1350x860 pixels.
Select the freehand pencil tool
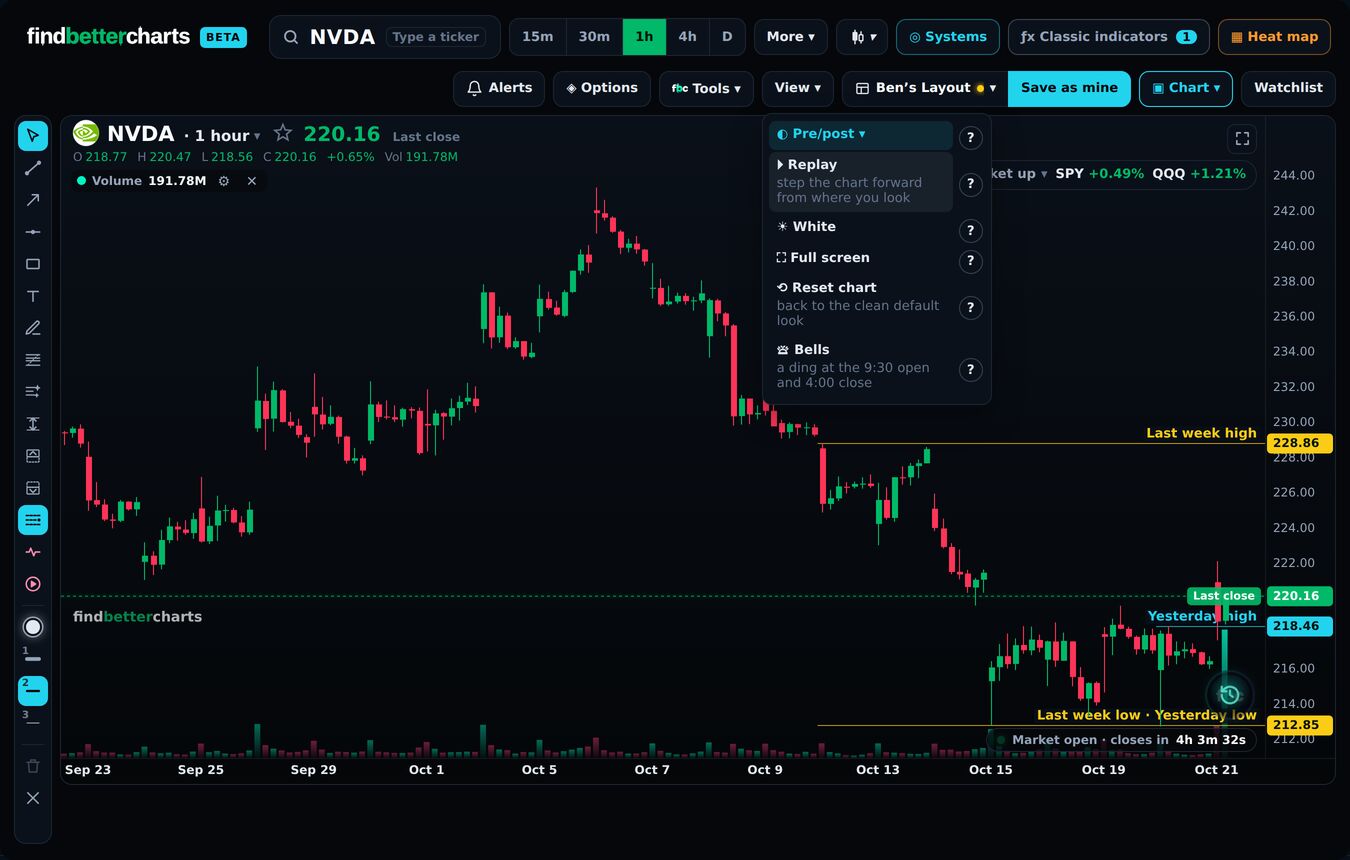[33, 328]
